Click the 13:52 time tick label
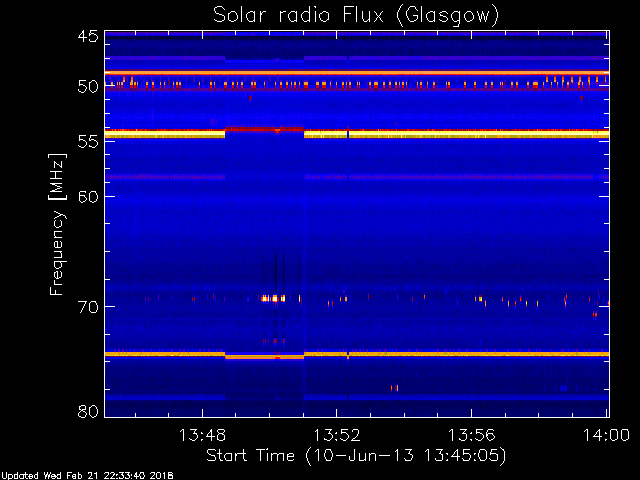 click(337, 435)
